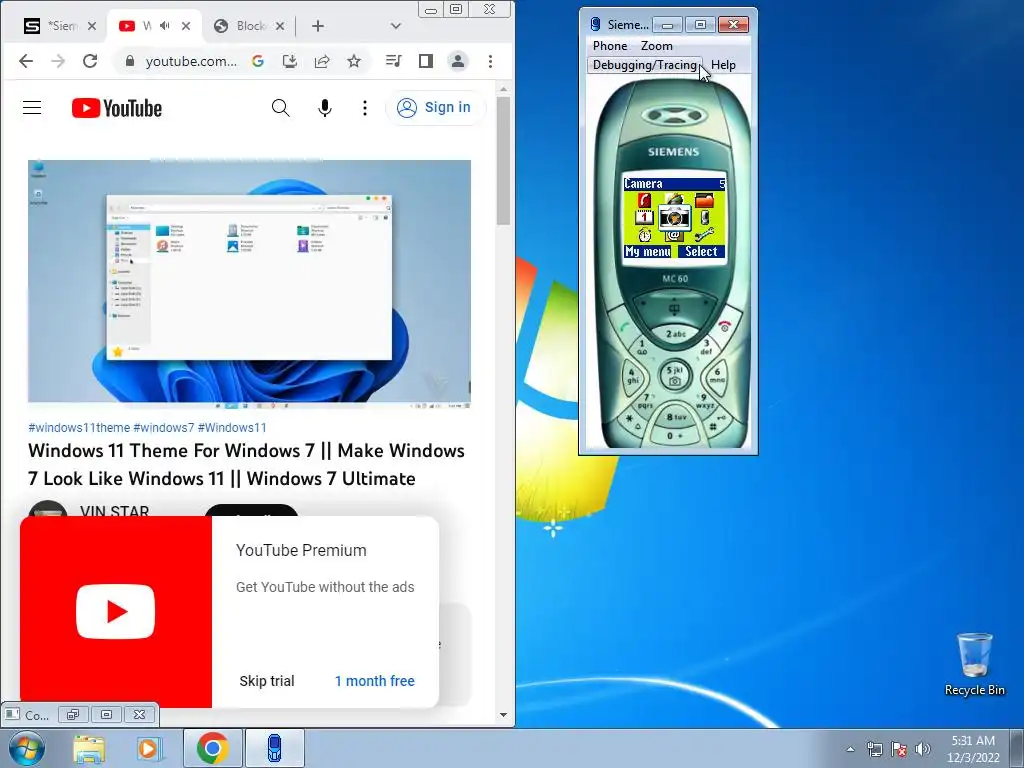Click the 0 + key on phone

tap(675, 436)
